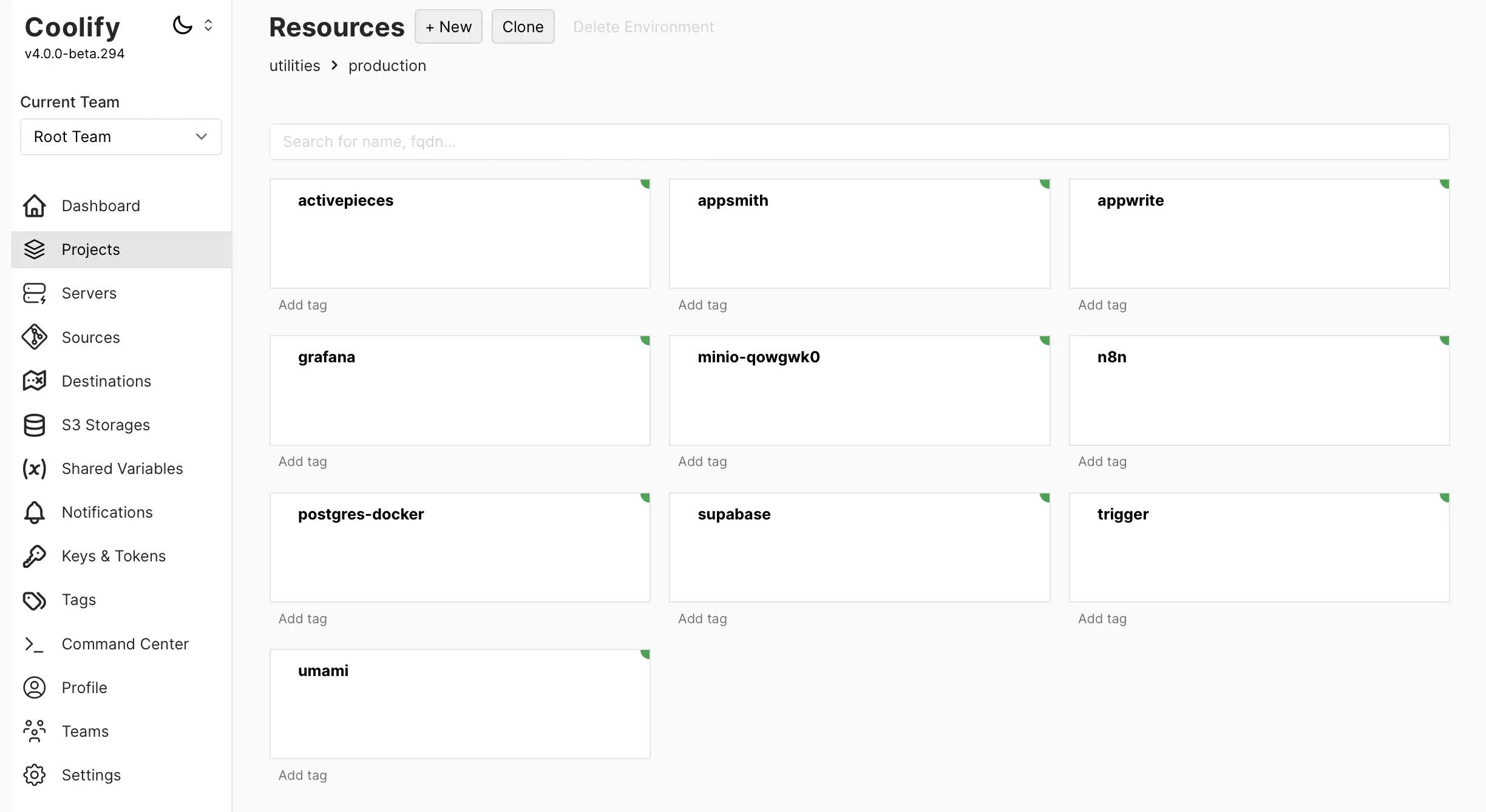Open the grafana resource card
This screenshot has width=1486, height=812.
(460, 390)
